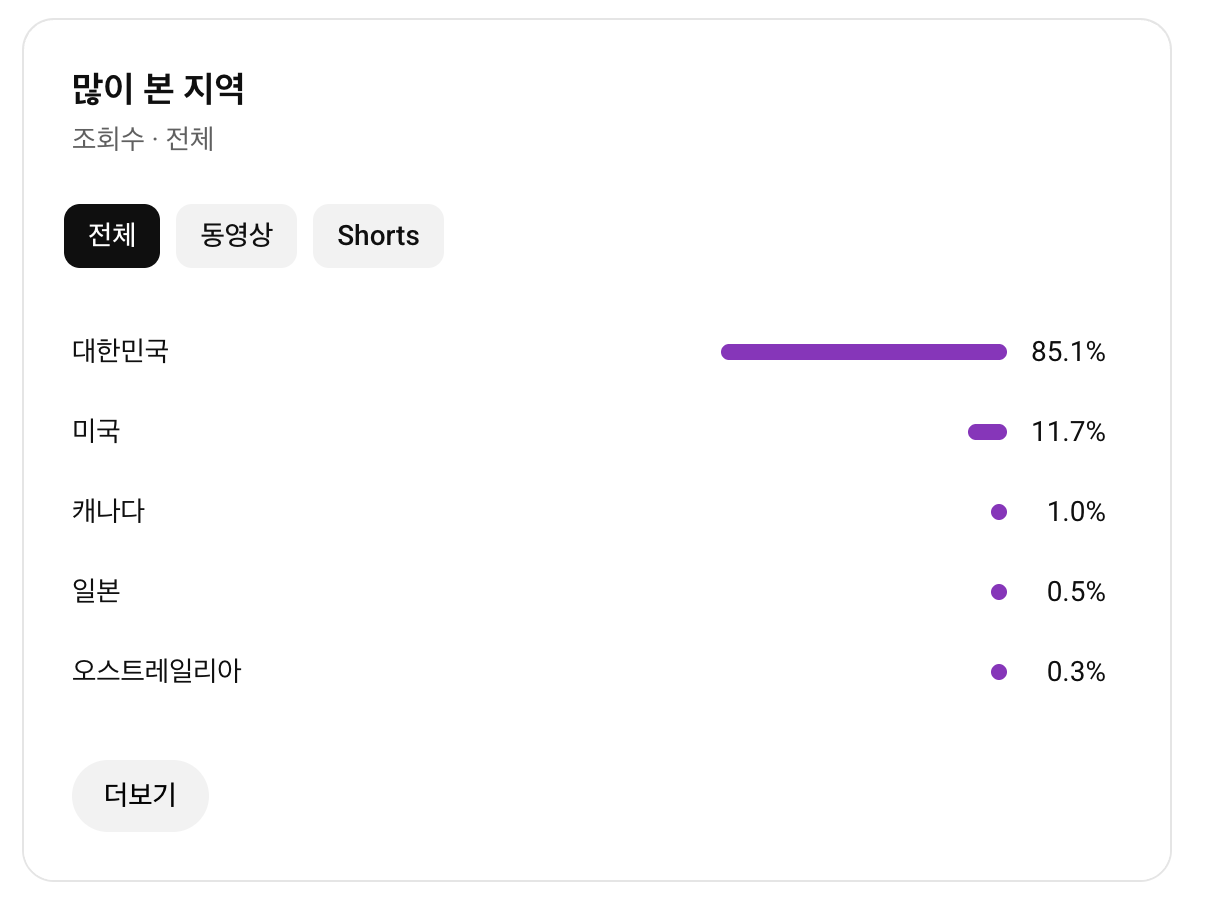Click the 11.7% value

[x=1068, y=432]
